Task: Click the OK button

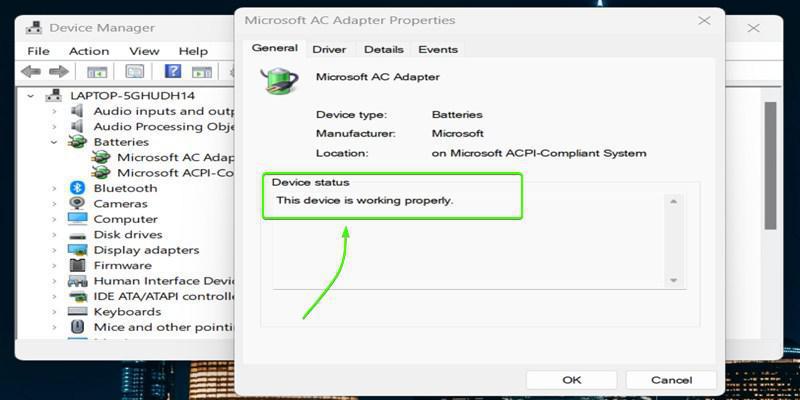Action: pos(571,380)
